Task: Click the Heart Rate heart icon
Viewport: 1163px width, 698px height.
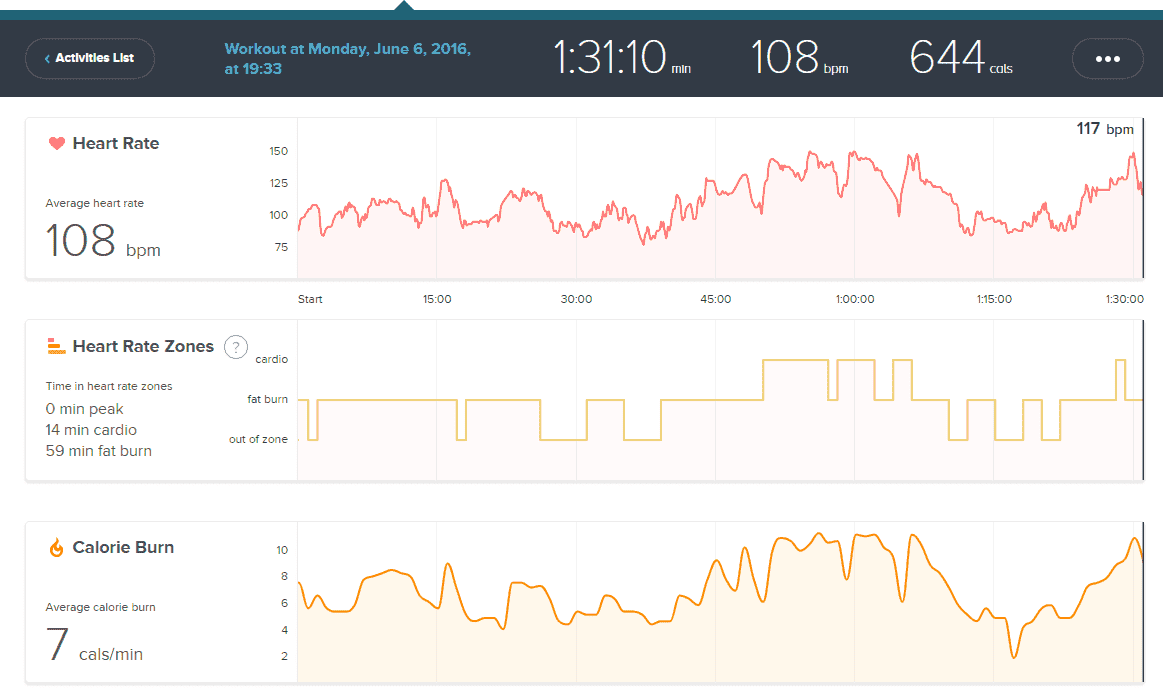Action: pyautogui.click(x=56, y=144)
